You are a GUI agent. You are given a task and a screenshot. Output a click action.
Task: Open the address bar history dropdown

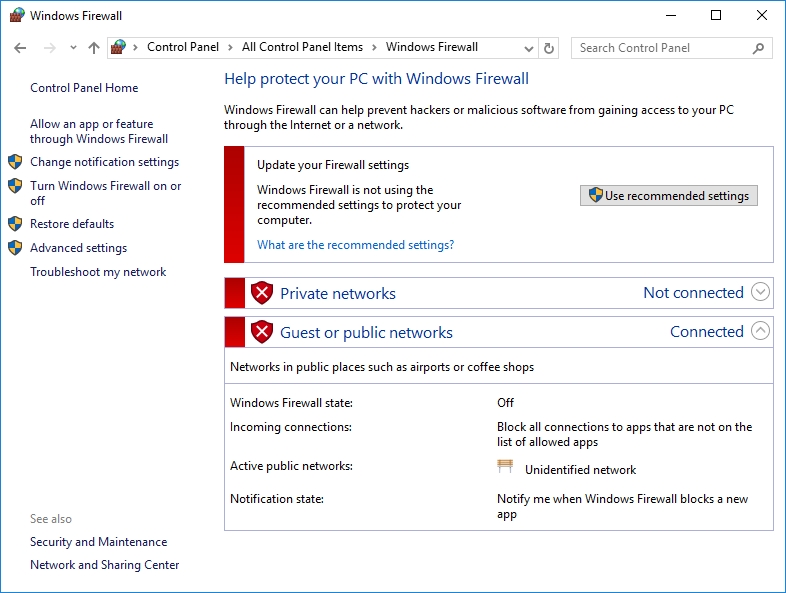(x=528, y=49)
